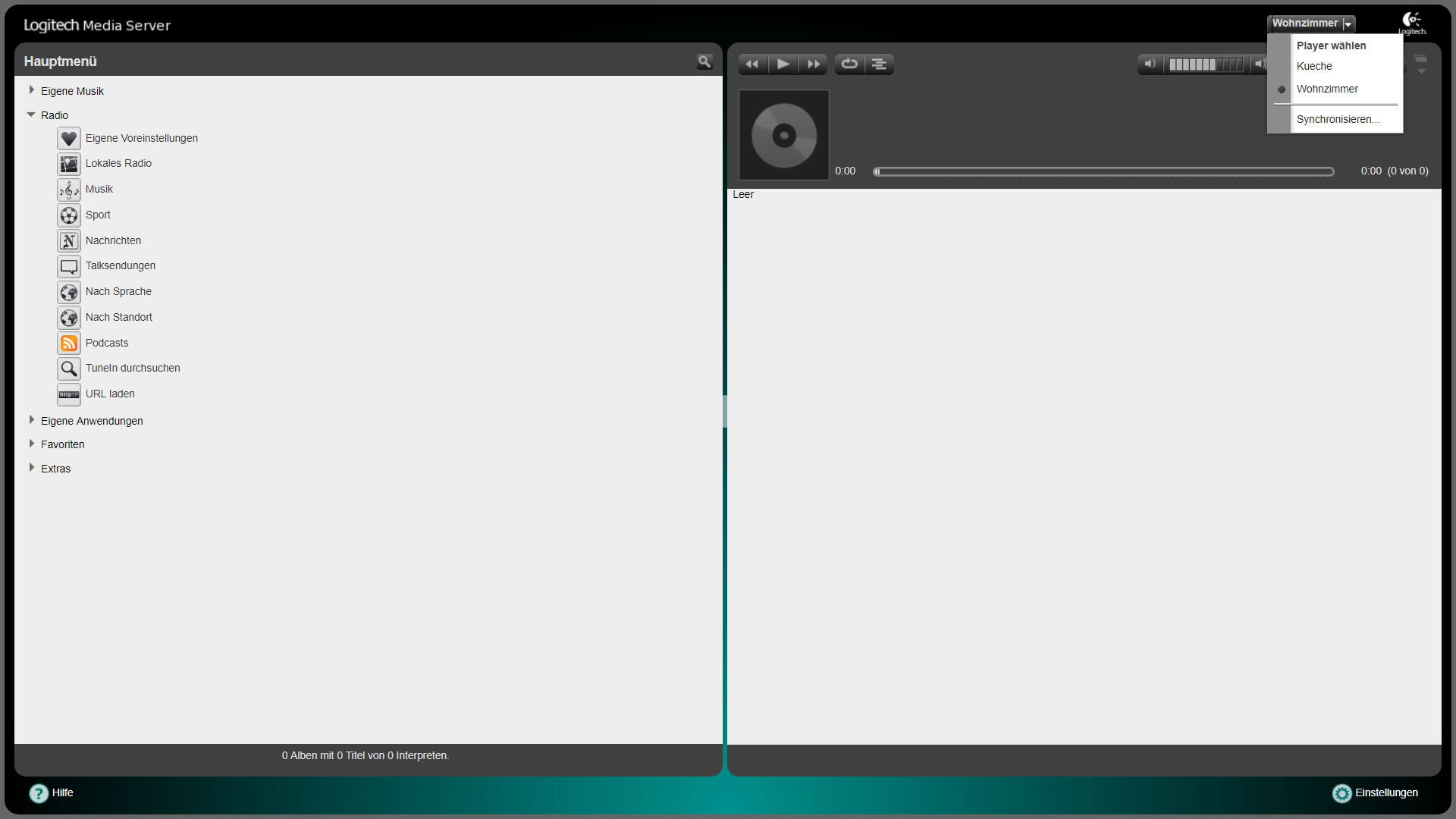Click the Radio tree label
Viewport: 1456px width, 819px height.
(55, 115)
